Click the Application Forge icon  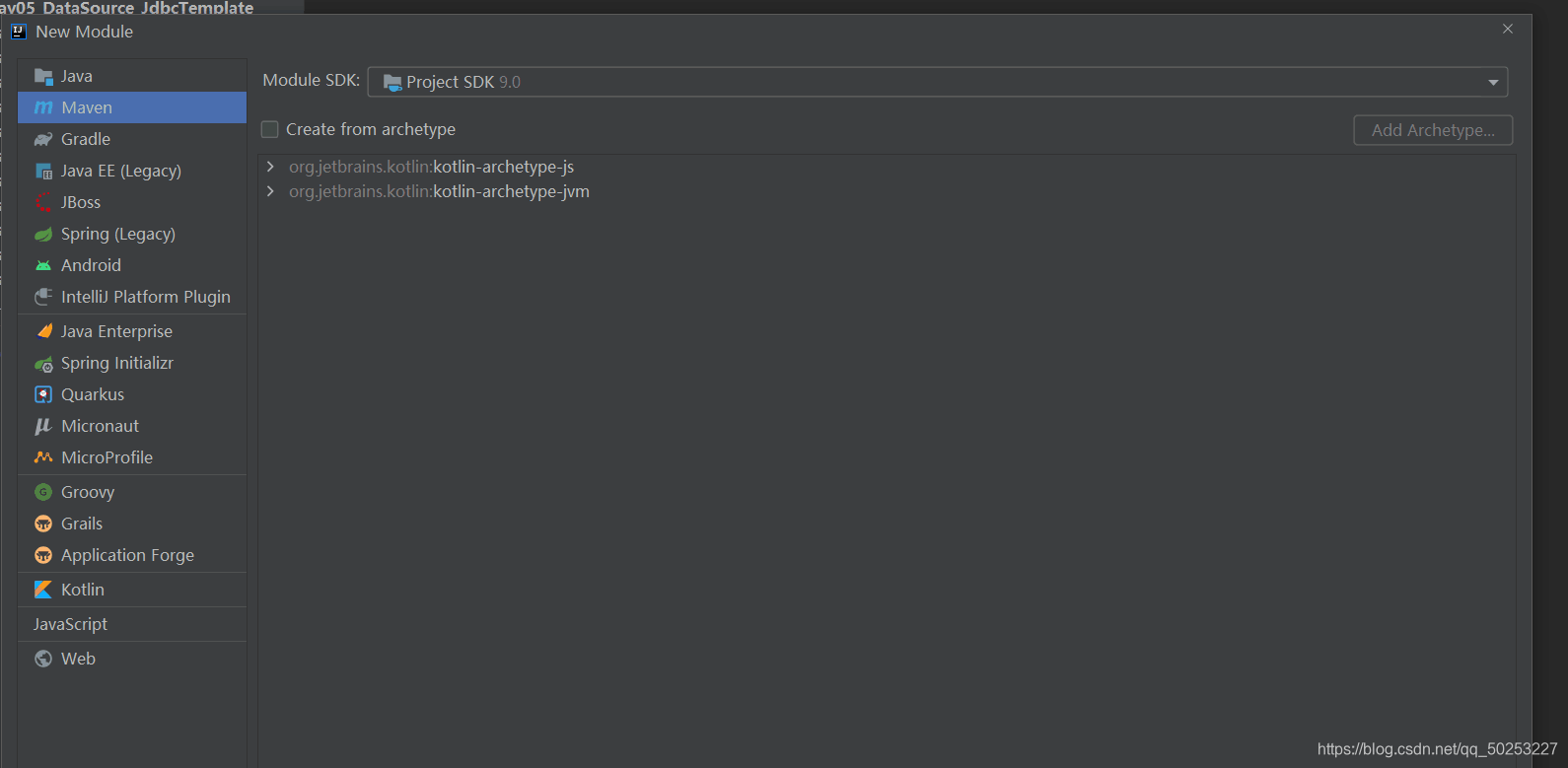[43, 555]
